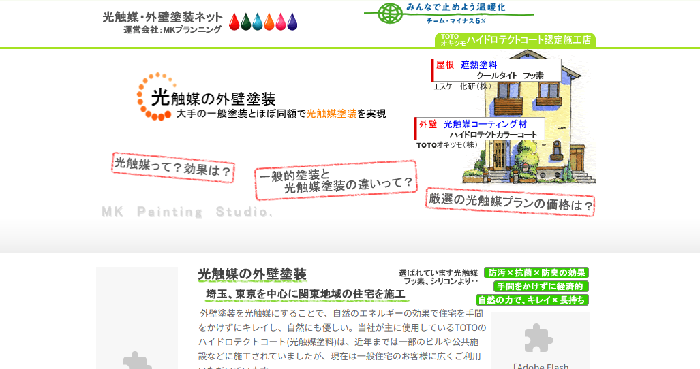Click the 防汚×抗菌×防臭の効果 green tag
700x369 pixels.
tap(536, 273)
